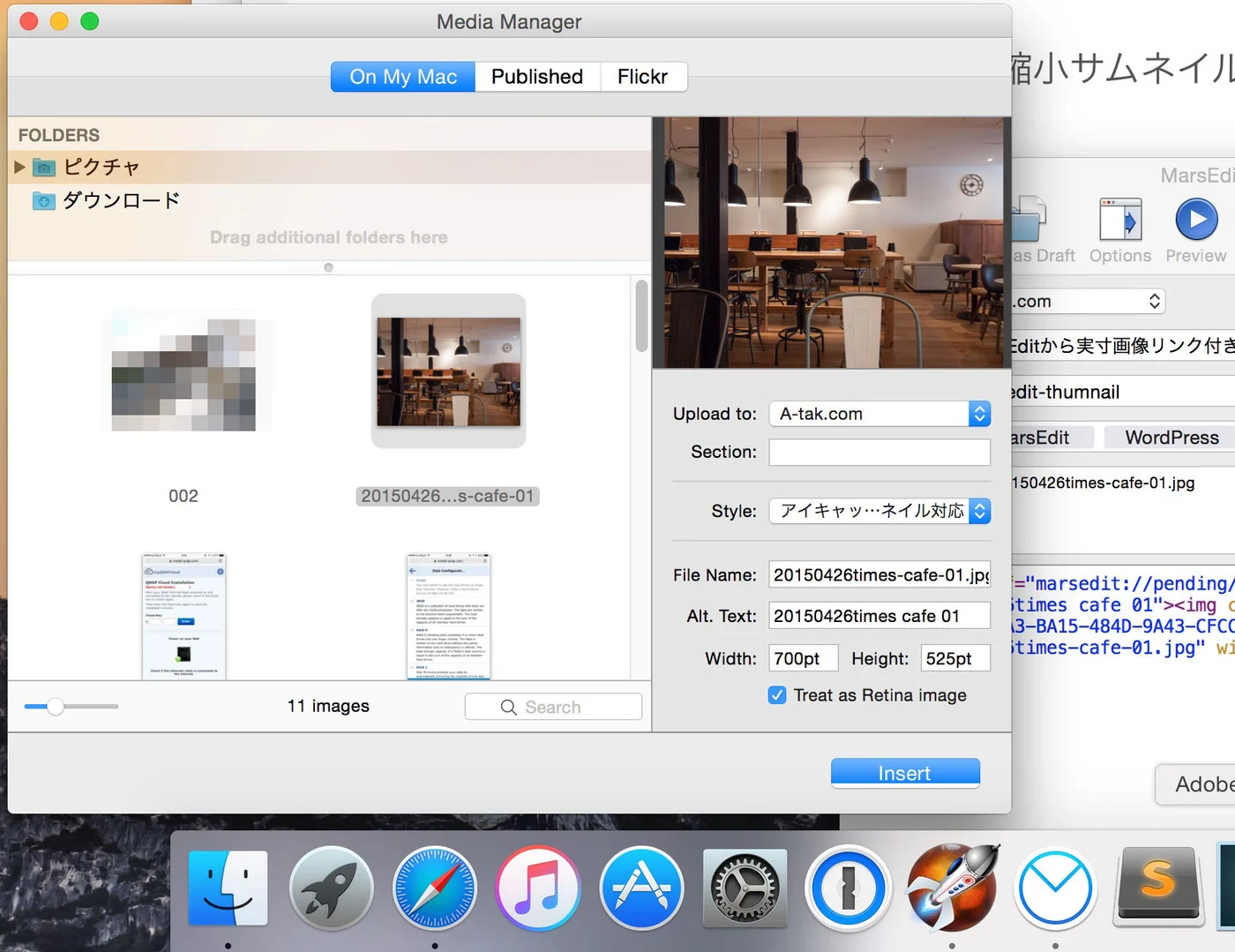Image resolution: width=1235 pixels, height=952 pixels.
Task: Adjust the thumbnail size slider
Action: point(56,706)
